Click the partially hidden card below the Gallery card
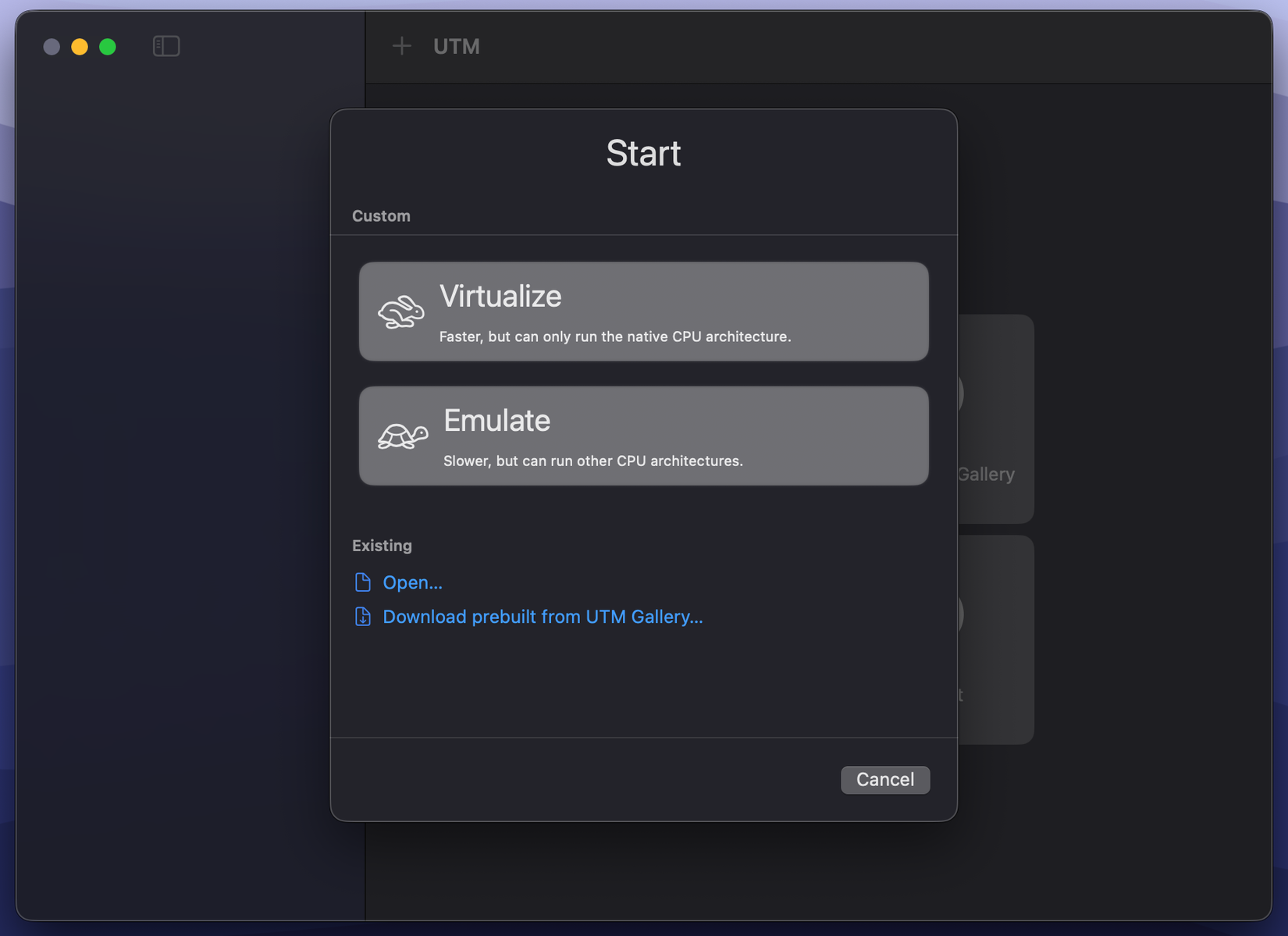The image size is (1288, 936). 991,640
